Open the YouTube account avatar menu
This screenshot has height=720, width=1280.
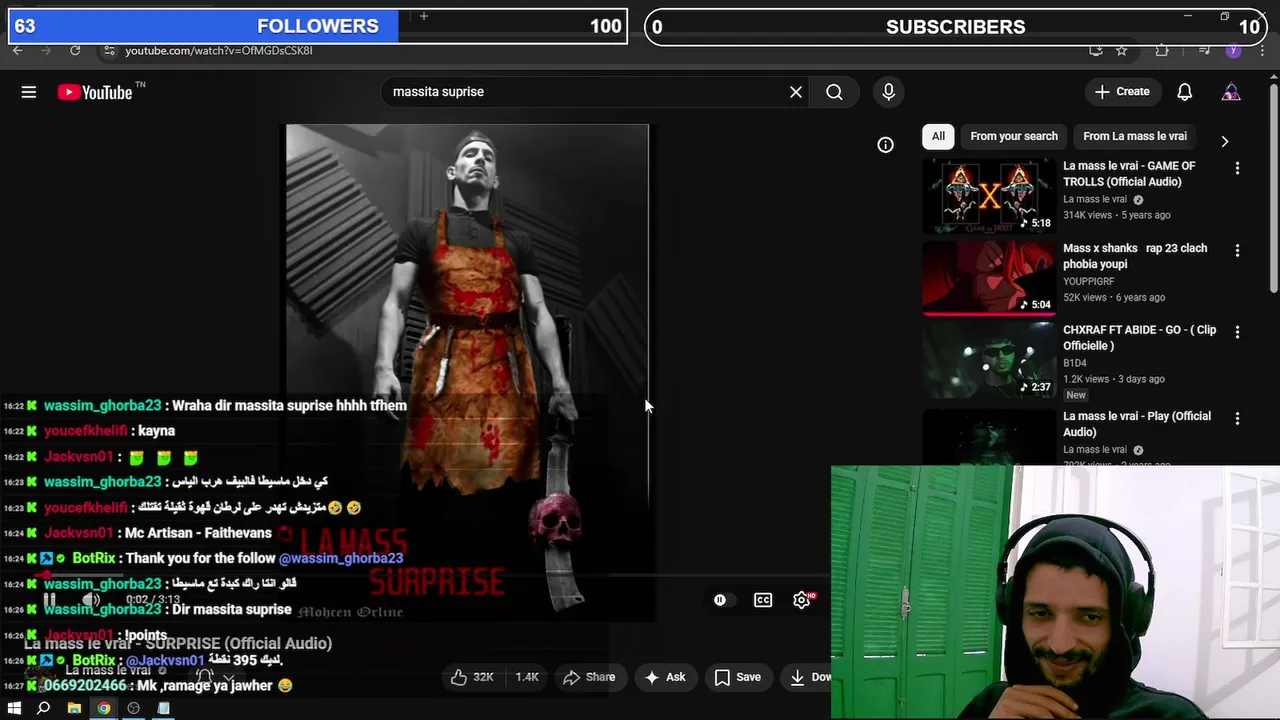pyautogui.click(x=1231, y=92)
